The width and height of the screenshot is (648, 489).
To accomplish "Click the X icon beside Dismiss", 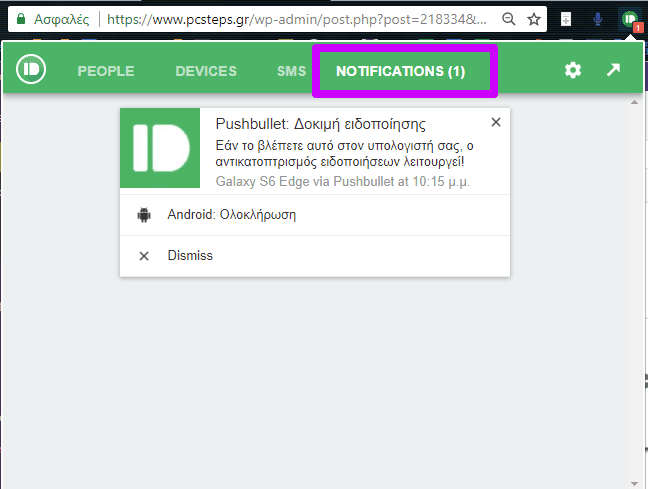I will (144, 256).
